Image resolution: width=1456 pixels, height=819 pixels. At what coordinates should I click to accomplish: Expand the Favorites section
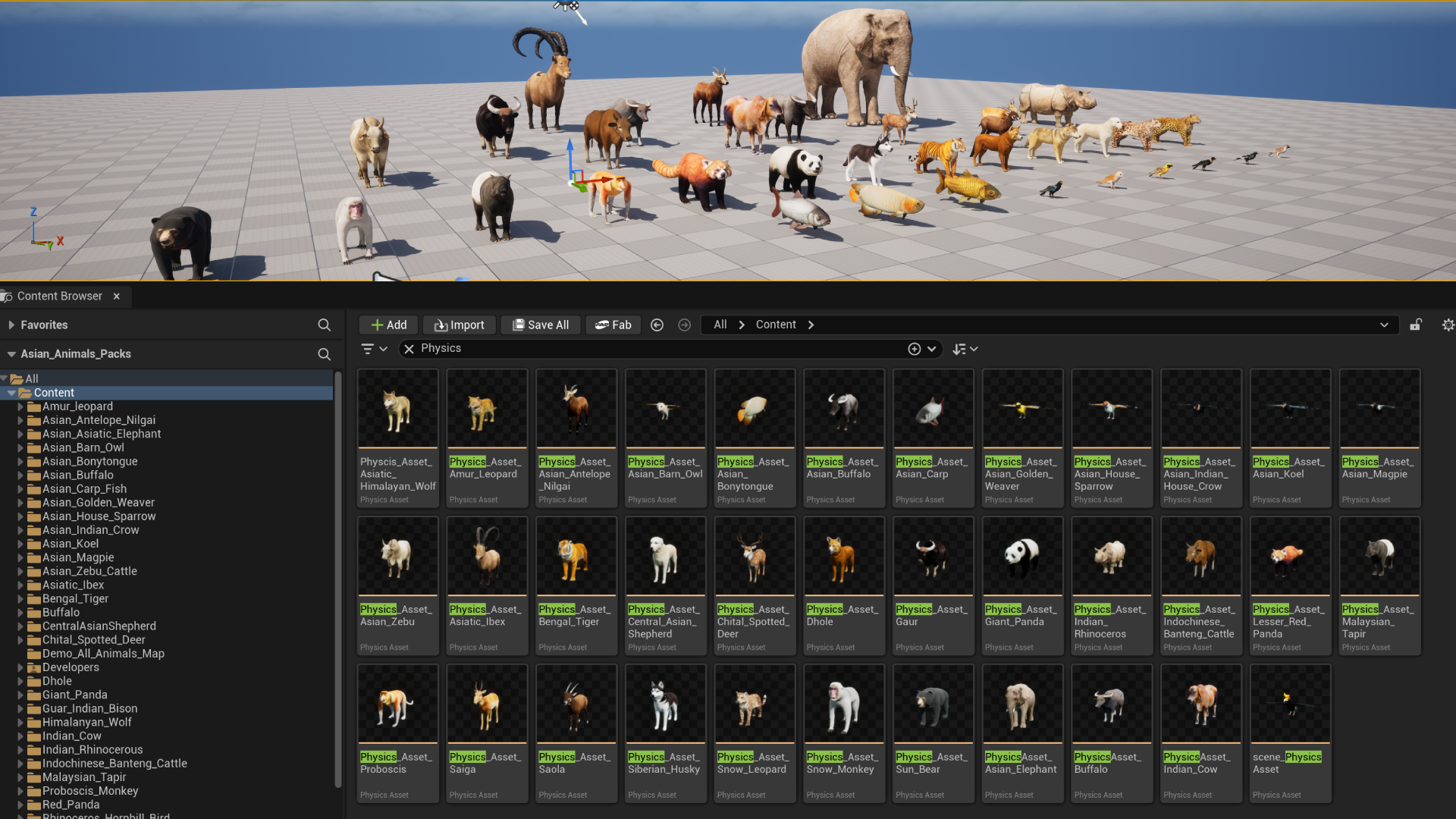point(11,325)
